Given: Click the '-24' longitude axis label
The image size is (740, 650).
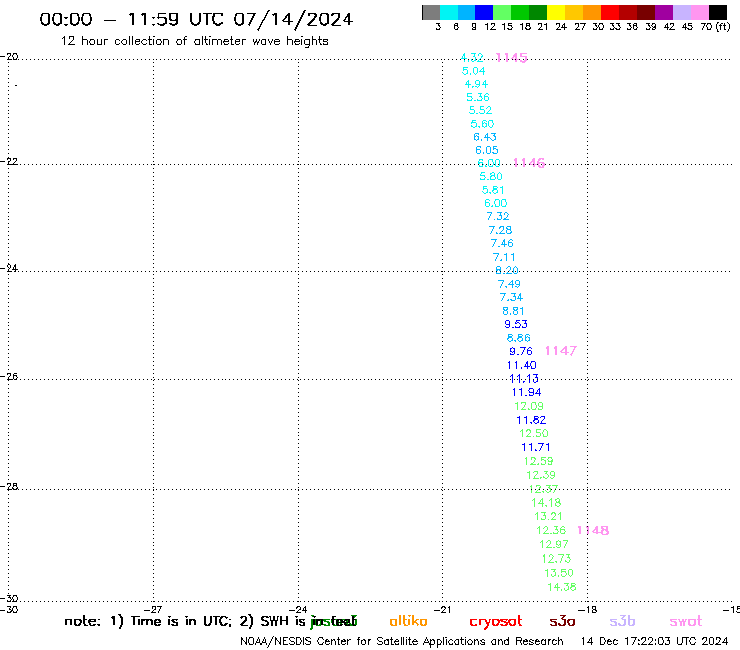Looking at the screenshot, I should (x=298, y=609).
